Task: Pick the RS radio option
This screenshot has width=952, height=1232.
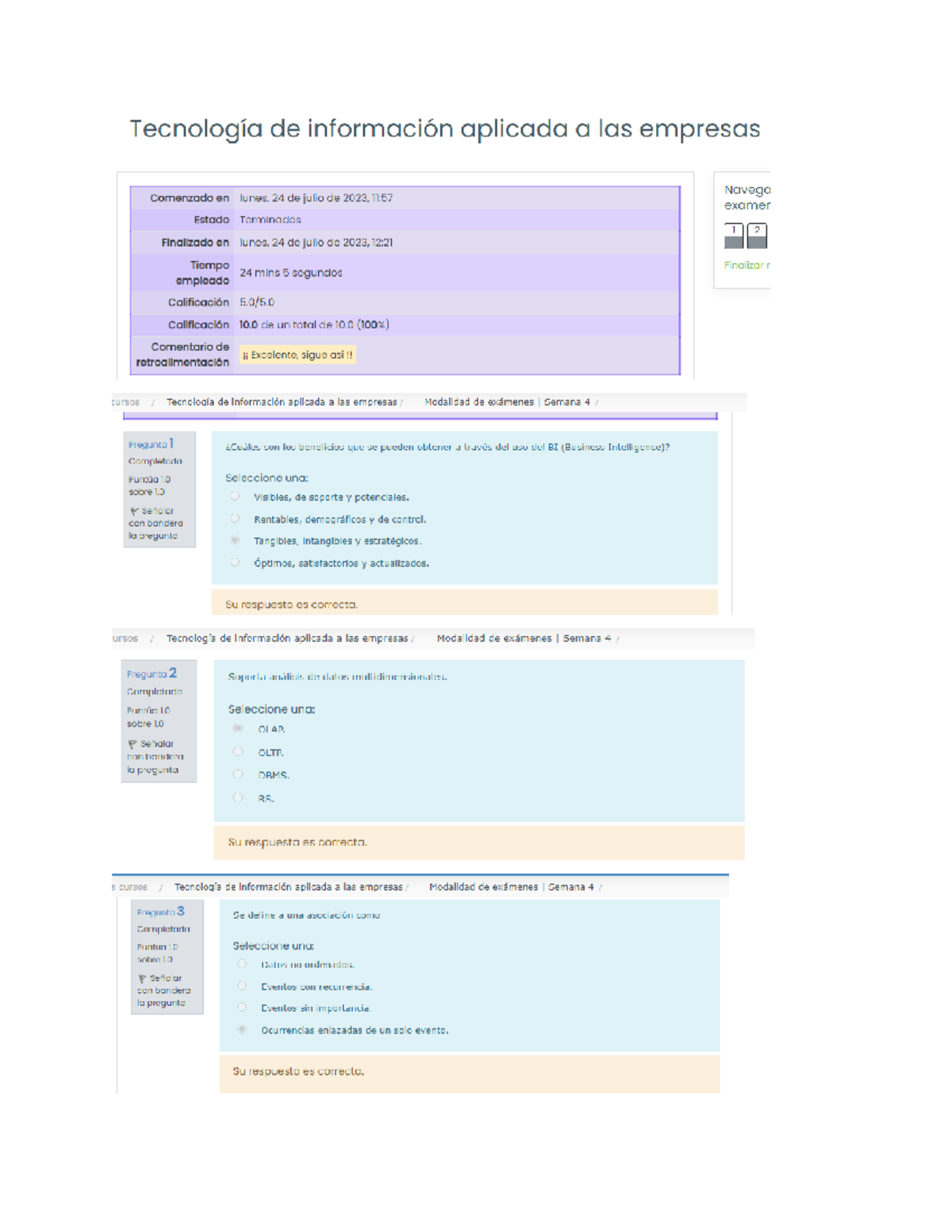Action: (238, 797)
